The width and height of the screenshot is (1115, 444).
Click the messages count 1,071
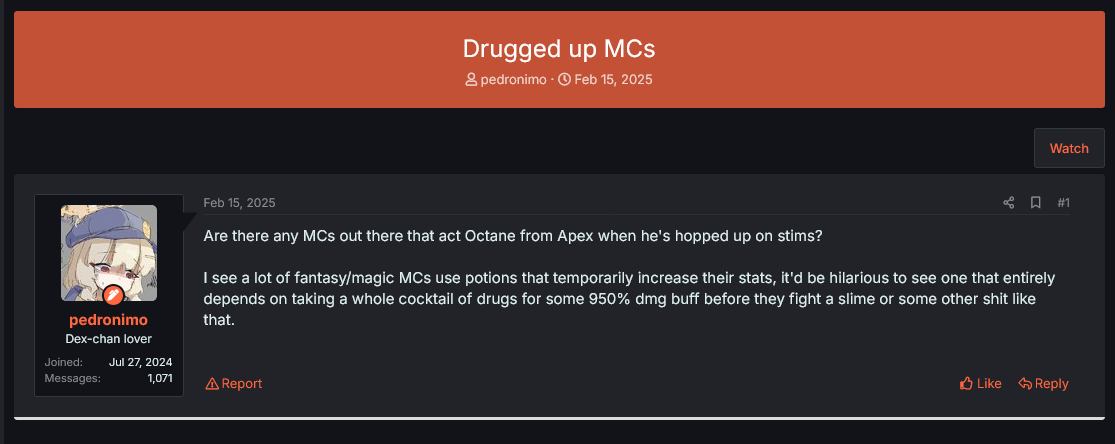click(x=159, y=378)
